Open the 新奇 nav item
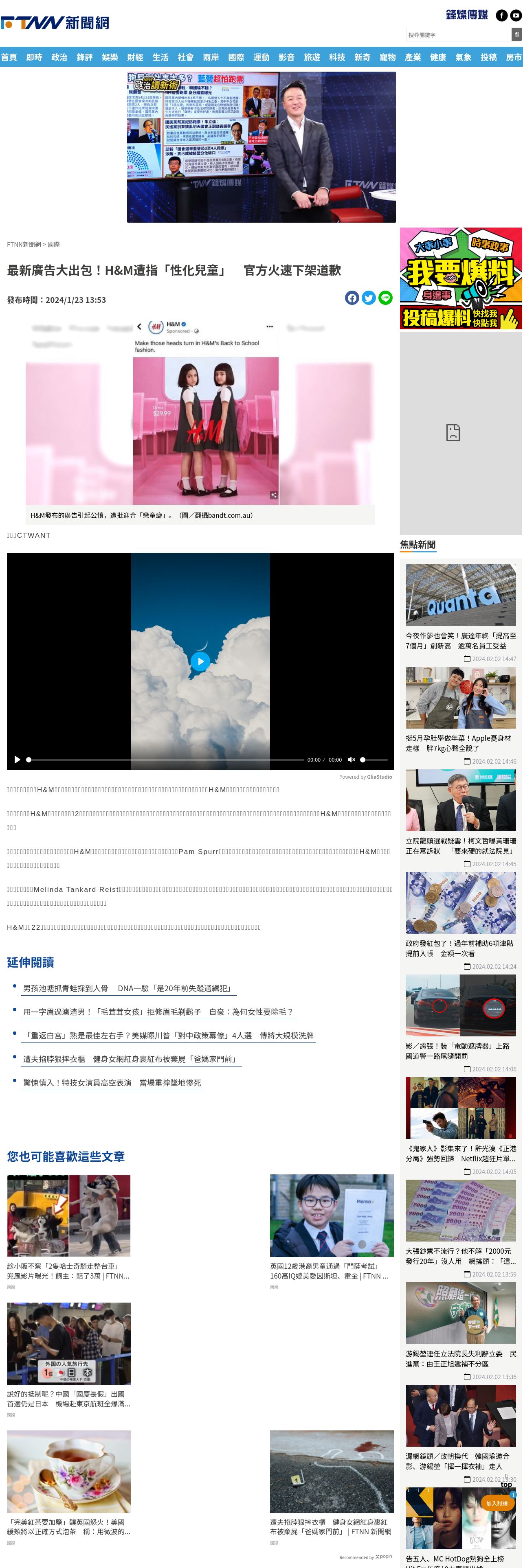This screenshot has height=1568, width=523. point(362,57)
